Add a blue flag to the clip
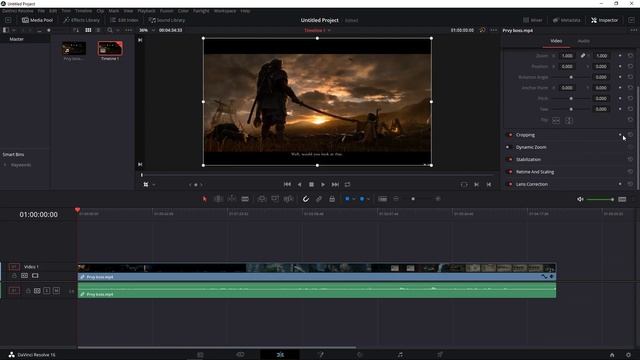This screenshot has height=360, width=640. point(347,199)
